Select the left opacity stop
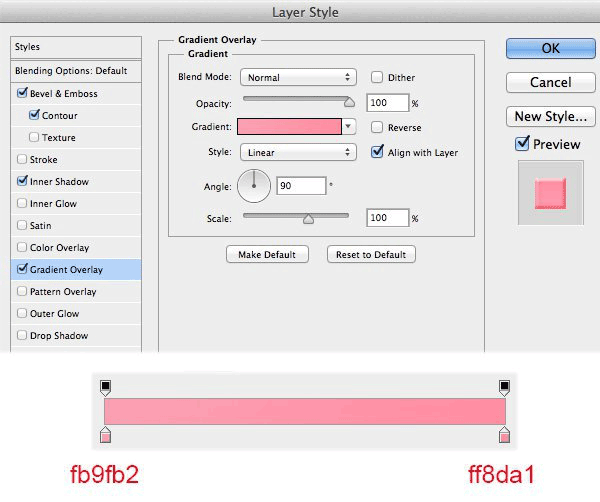This screenshot has height=502, width=600. click(105, 388)
